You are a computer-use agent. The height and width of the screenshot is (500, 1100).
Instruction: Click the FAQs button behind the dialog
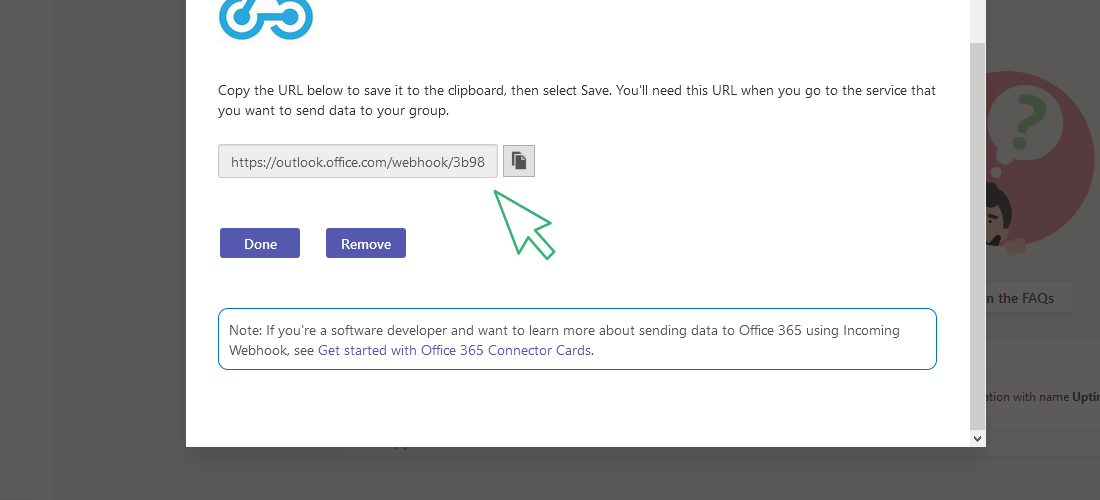(1029, 298)
